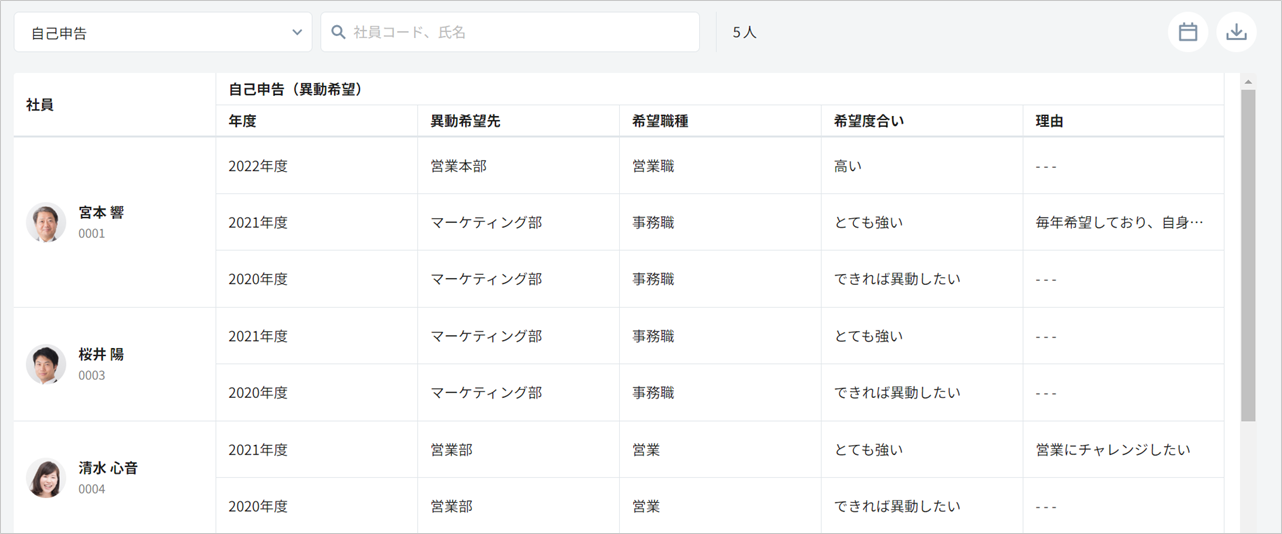Click the 理由 column header

[x=1049, y=121]
